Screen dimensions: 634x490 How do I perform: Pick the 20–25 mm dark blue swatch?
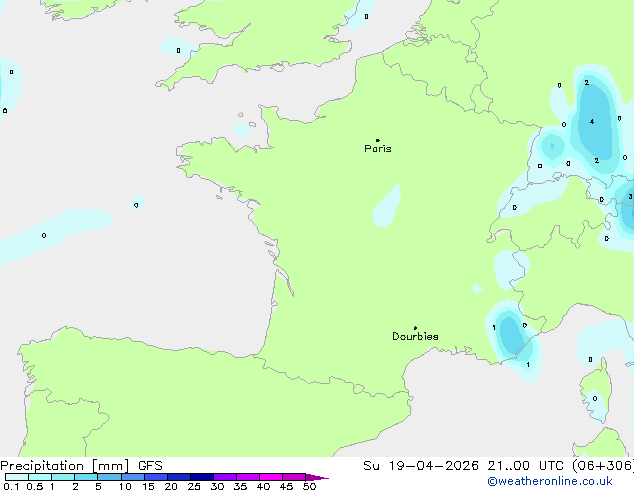click(x=179, y=477)
